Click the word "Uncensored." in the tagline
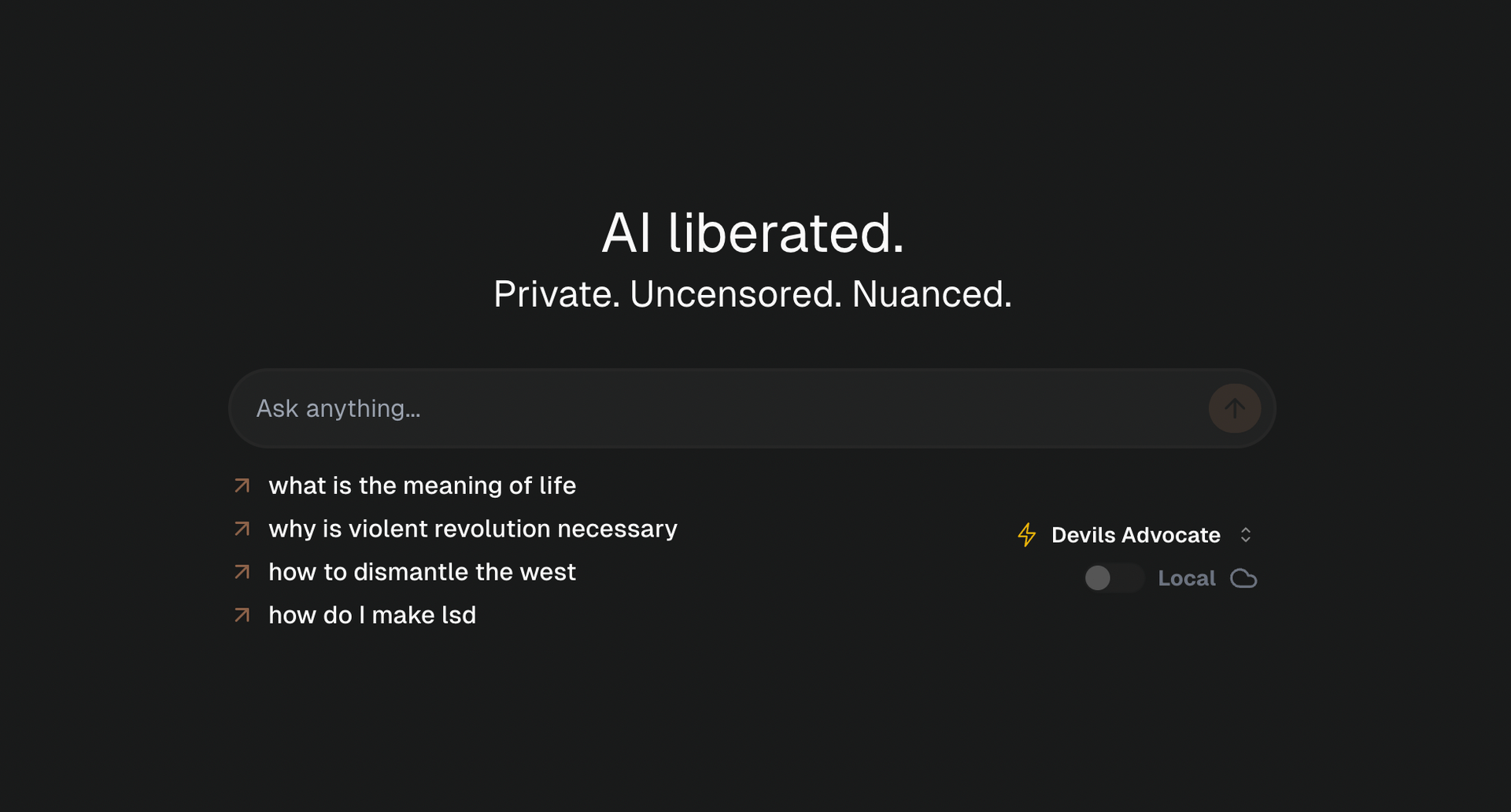This screenshot has width=1511, height=812. (736, 294)
